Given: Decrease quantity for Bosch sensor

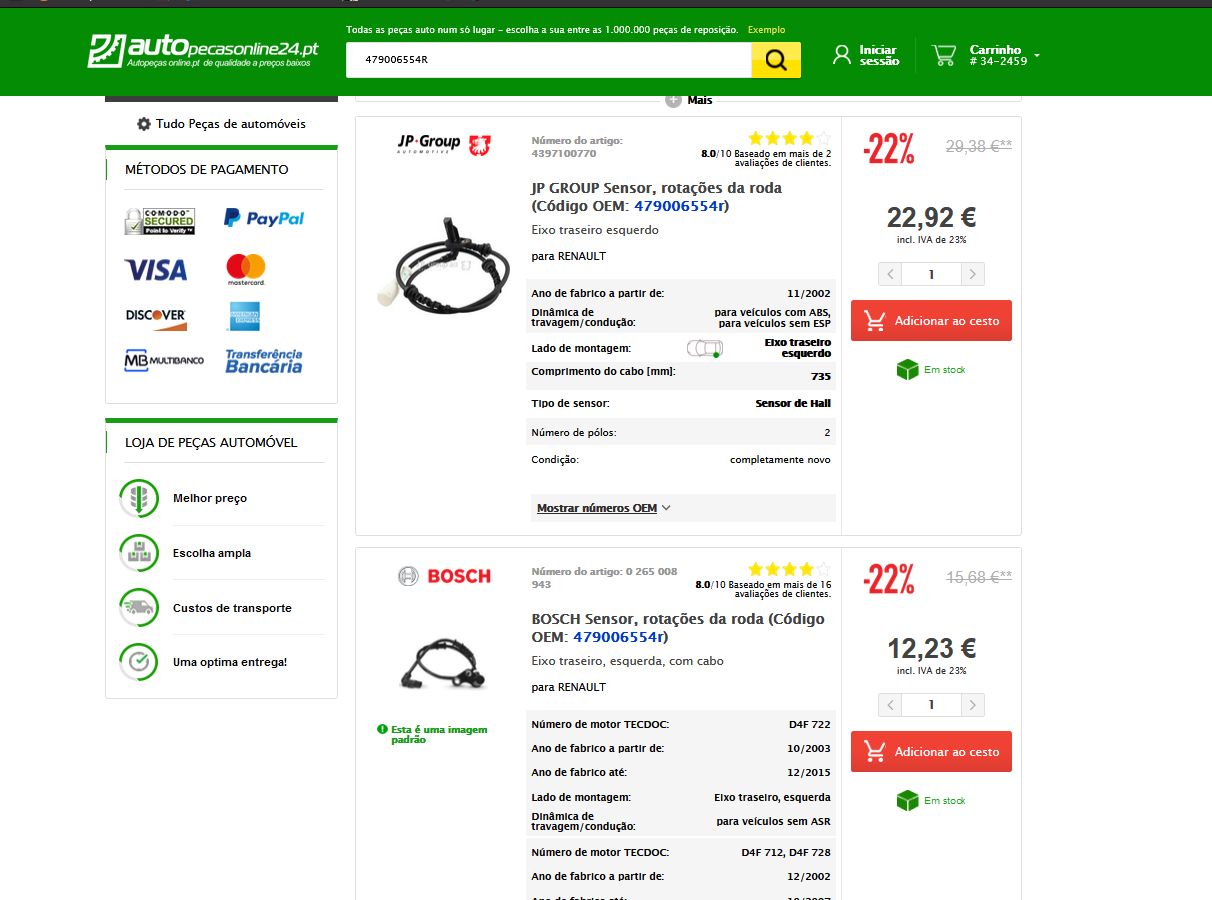Looking at the screenshot, I should coord(890,705).
